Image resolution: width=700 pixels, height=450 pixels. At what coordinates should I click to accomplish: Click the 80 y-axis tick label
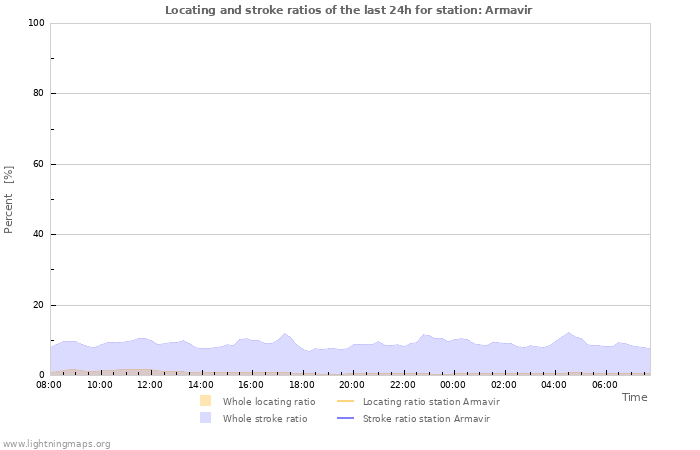[x=38, y=93]
